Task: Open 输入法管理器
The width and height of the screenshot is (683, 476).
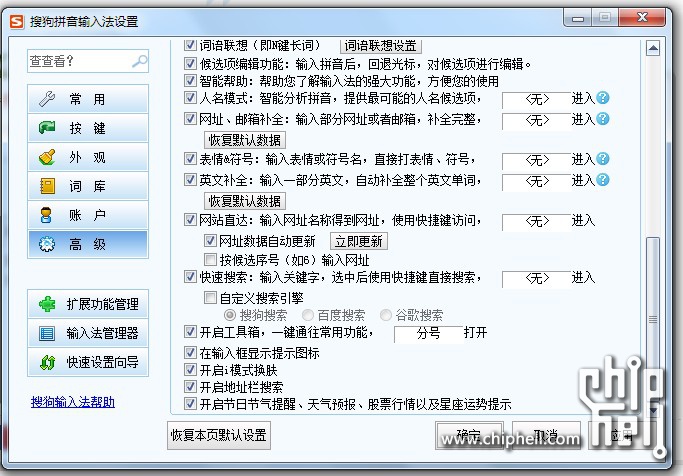Action: click(88, 333)
